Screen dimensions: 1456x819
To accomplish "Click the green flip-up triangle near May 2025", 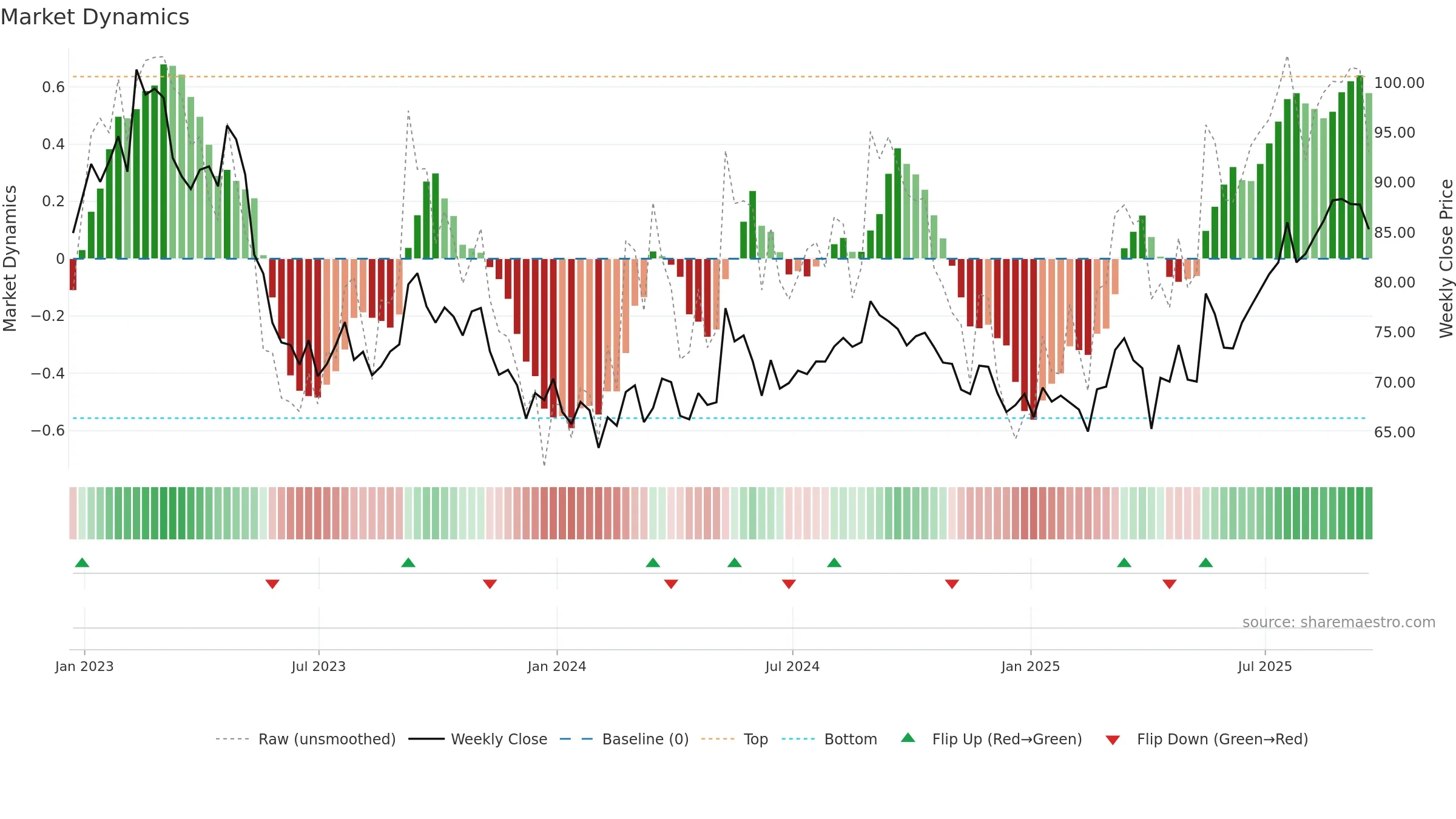I will [1205, 562].
